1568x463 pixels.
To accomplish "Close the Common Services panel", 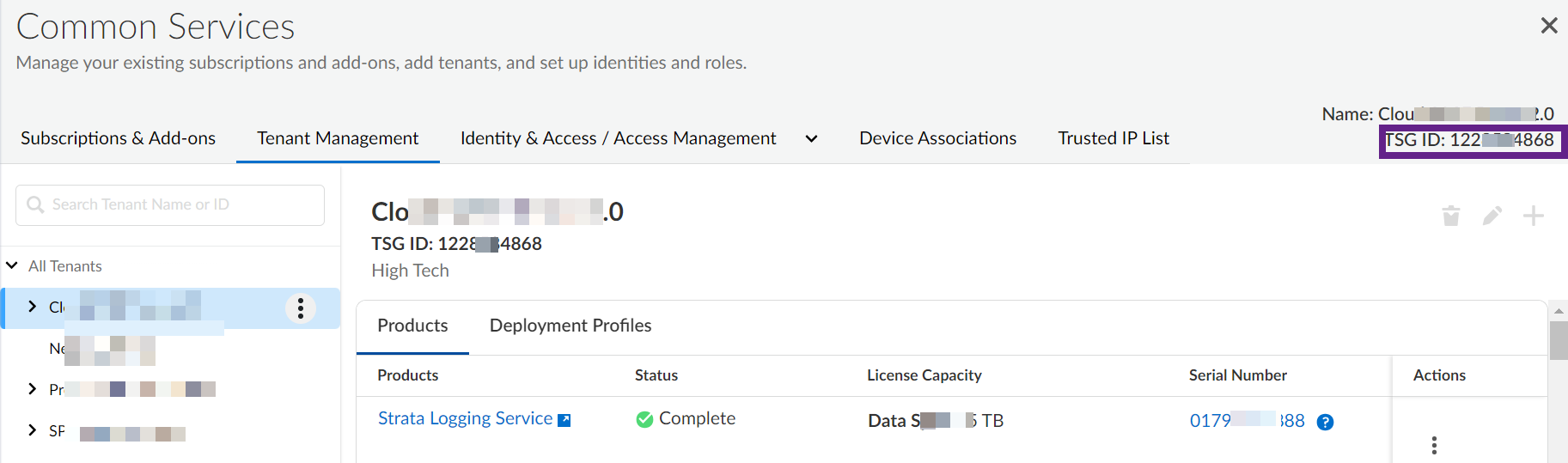I will pos(1549,26).
